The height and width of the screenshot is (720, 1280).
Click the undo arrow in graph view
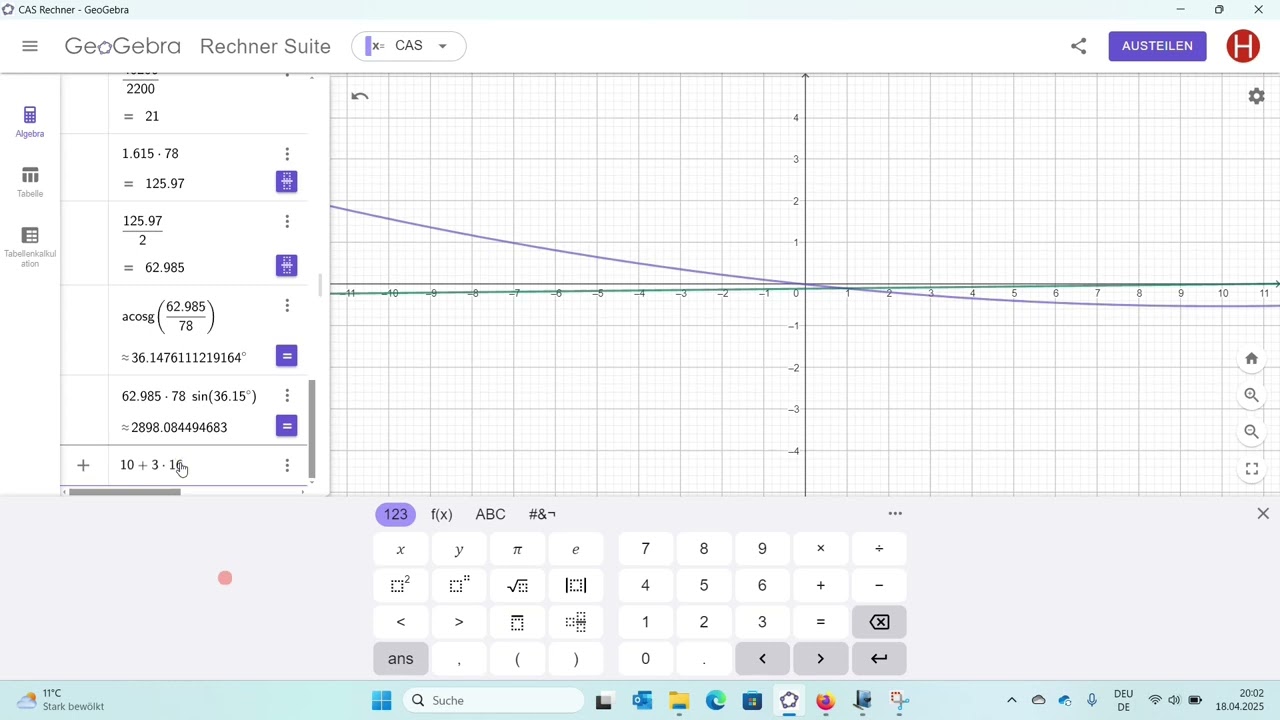click(360, 97)
